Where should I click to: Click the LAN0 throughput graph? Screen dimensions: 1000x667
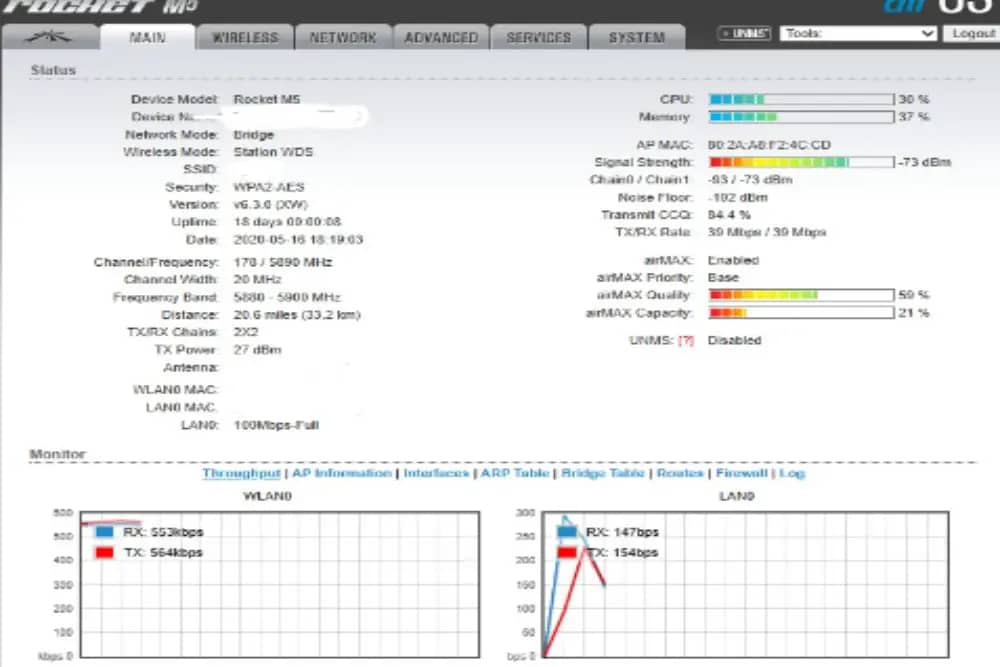coord(745,584)
